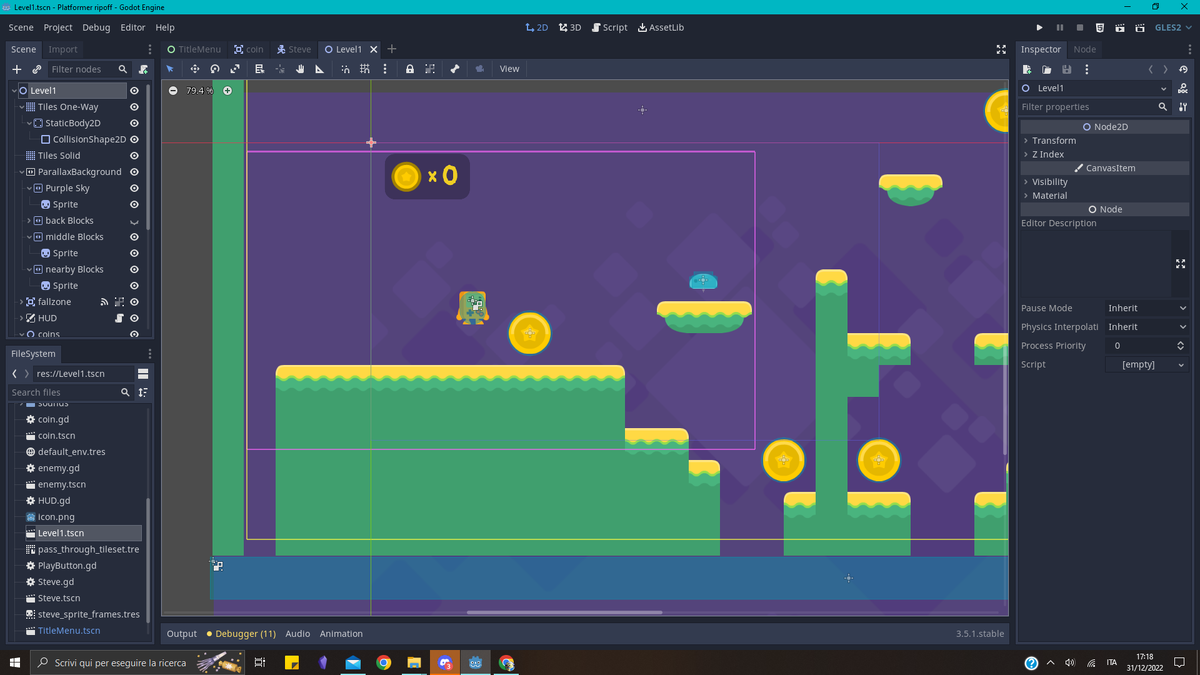Hide the HUD node
1200x675 pixels.
134,318
